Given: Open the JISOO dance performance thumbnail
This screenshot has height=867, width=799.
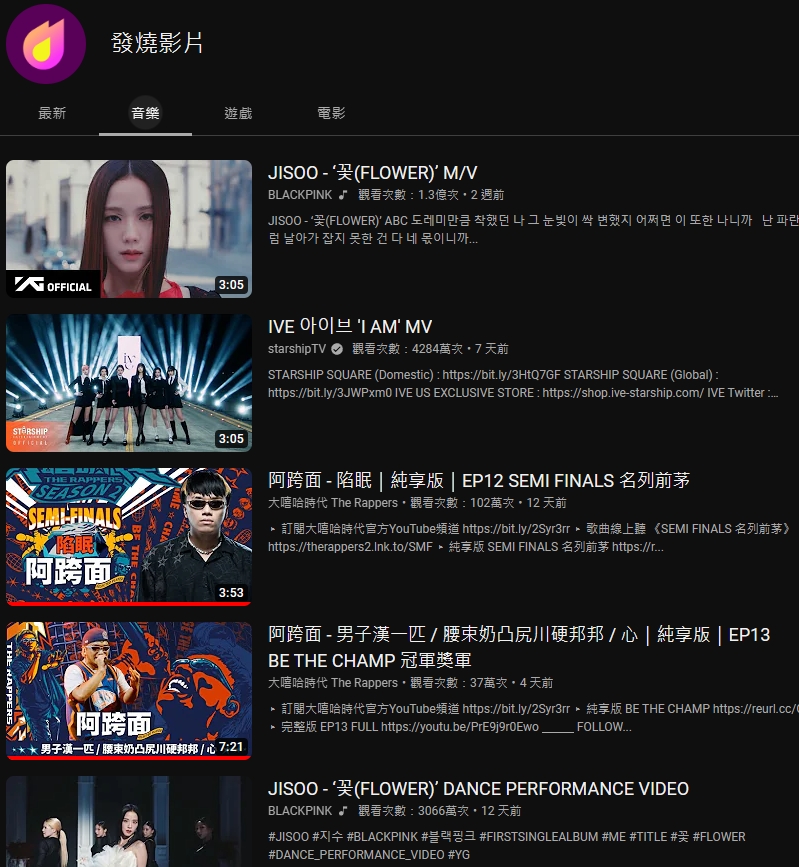Looking at the screenshot, I should click(x=129, y=822).
